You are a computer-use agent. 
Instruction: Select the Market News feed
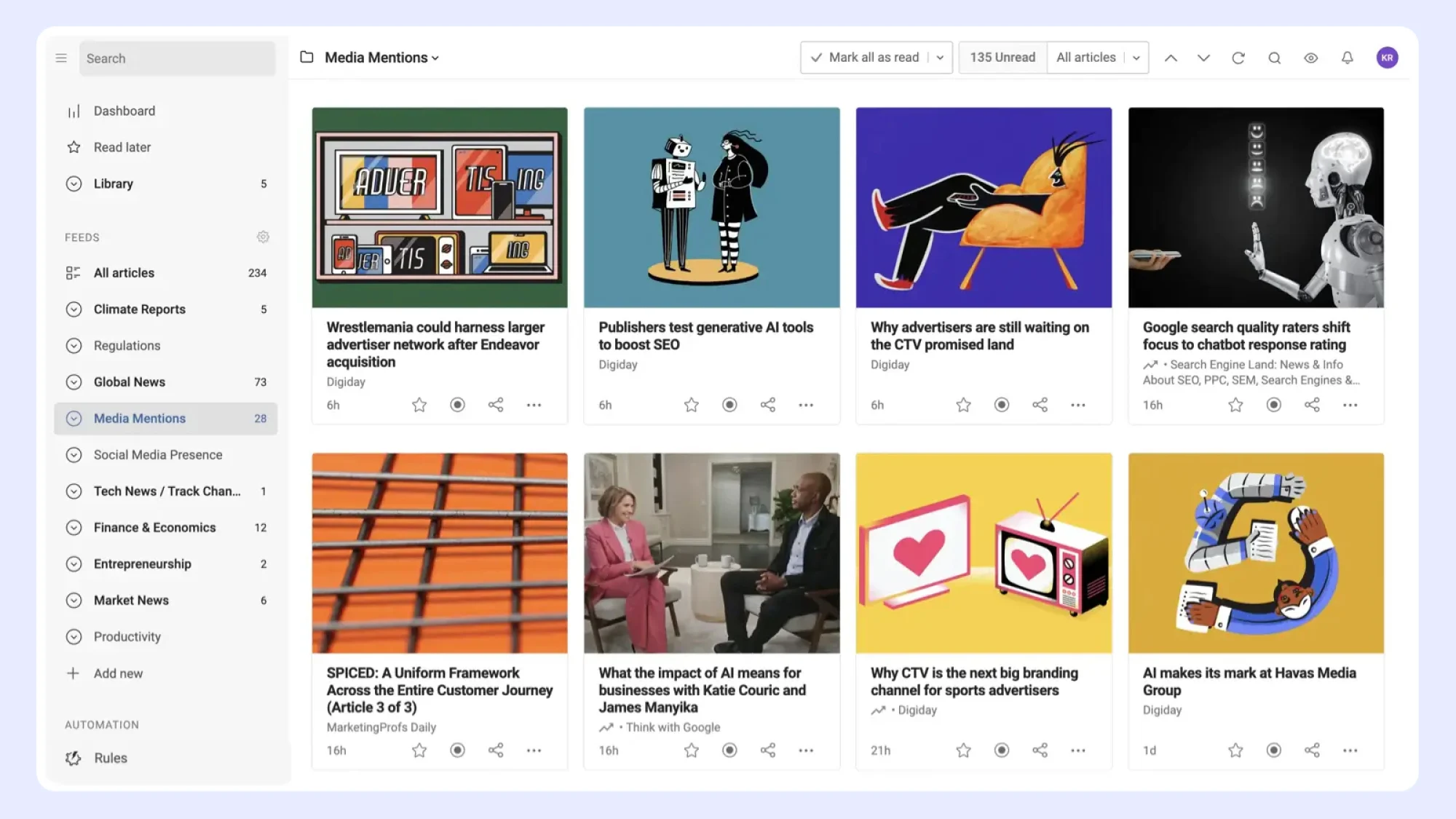[x=166, y=601]
